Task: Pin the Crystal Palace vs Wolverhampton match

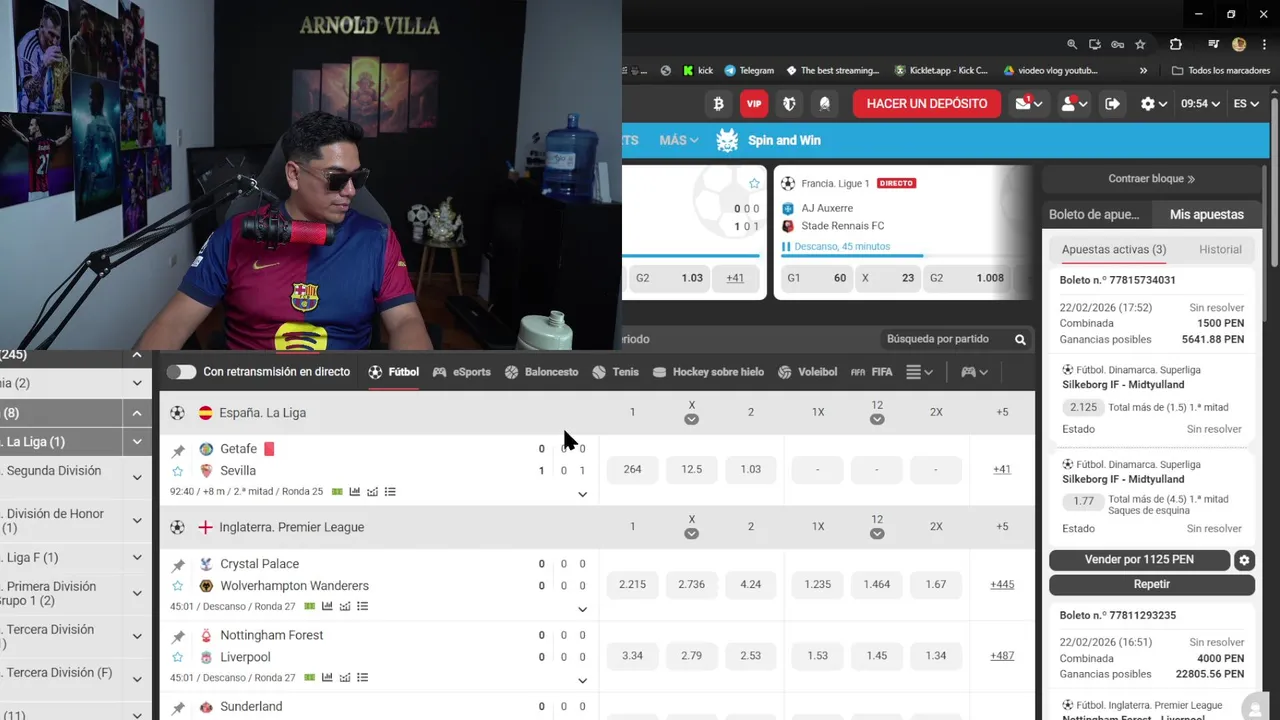Action: tap(178, 566)
